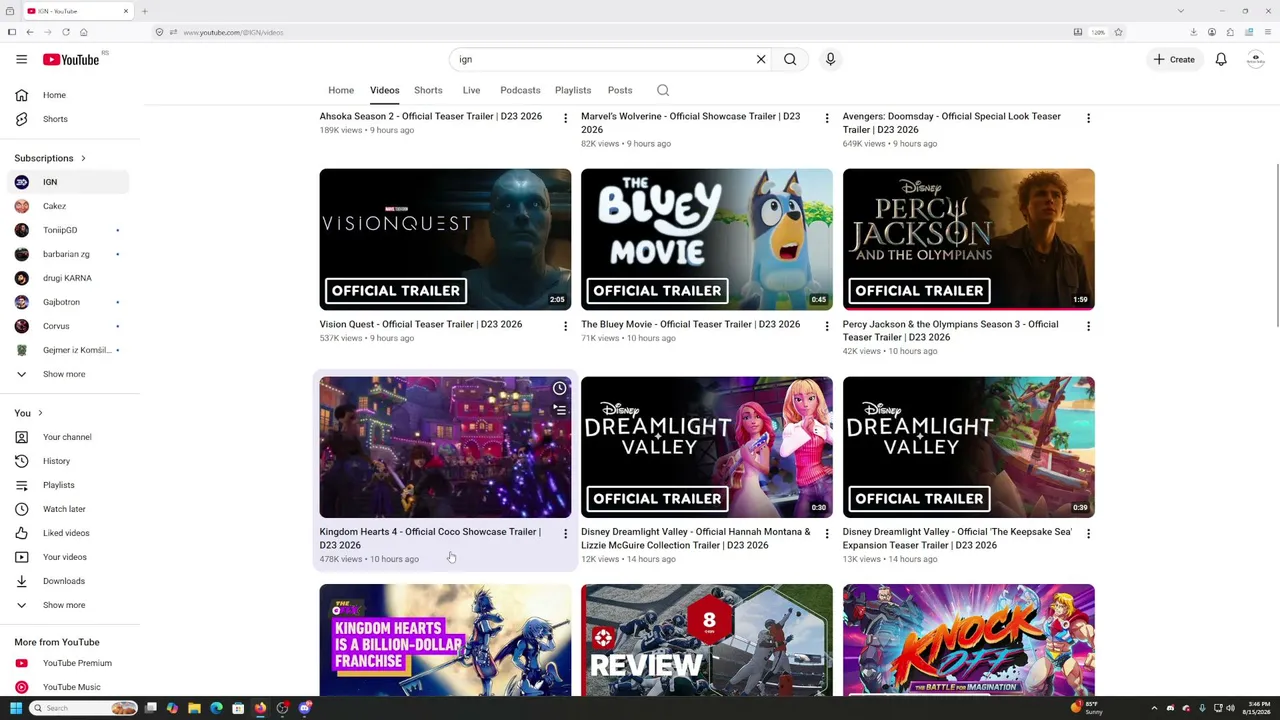Open the account avatar menu

pos(1256,59)
